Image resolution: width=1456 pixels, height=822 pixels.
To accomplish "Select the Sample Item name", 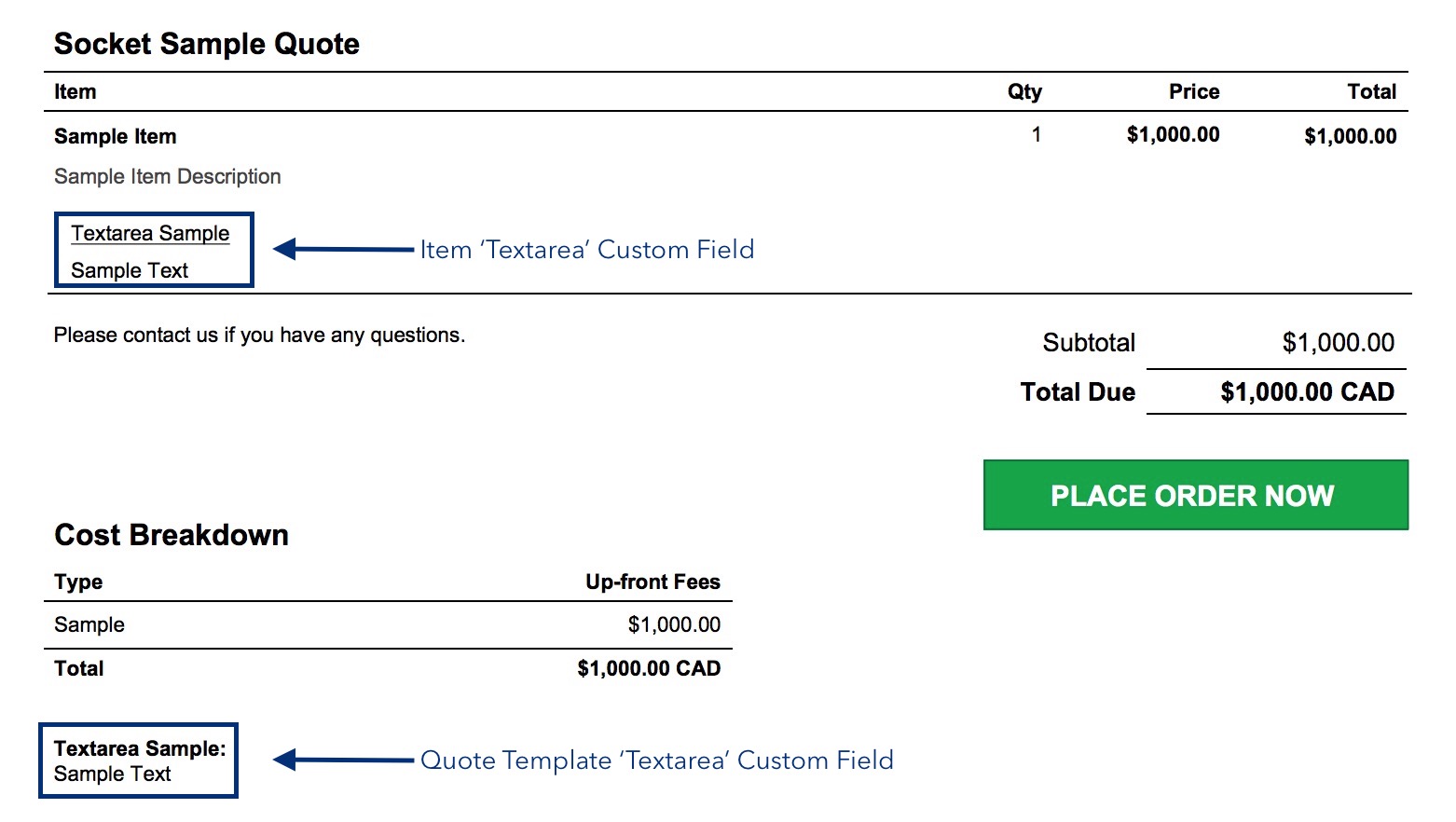I will [x=116, y=136].
